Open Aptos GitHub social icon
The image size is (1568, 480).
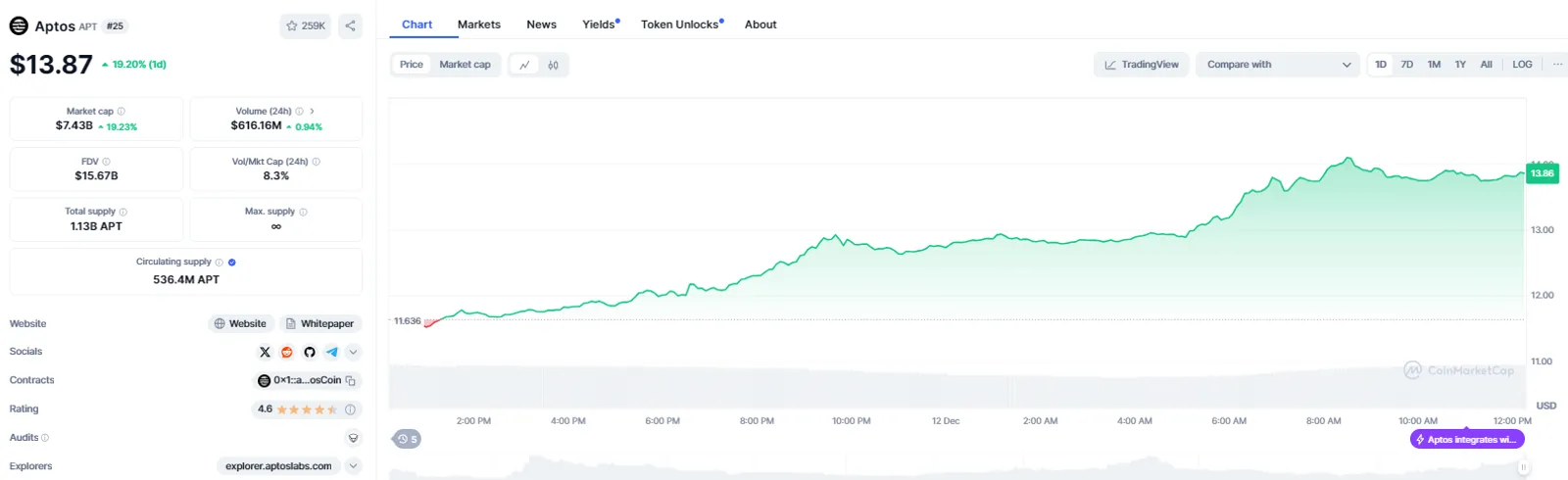(310, 352)
